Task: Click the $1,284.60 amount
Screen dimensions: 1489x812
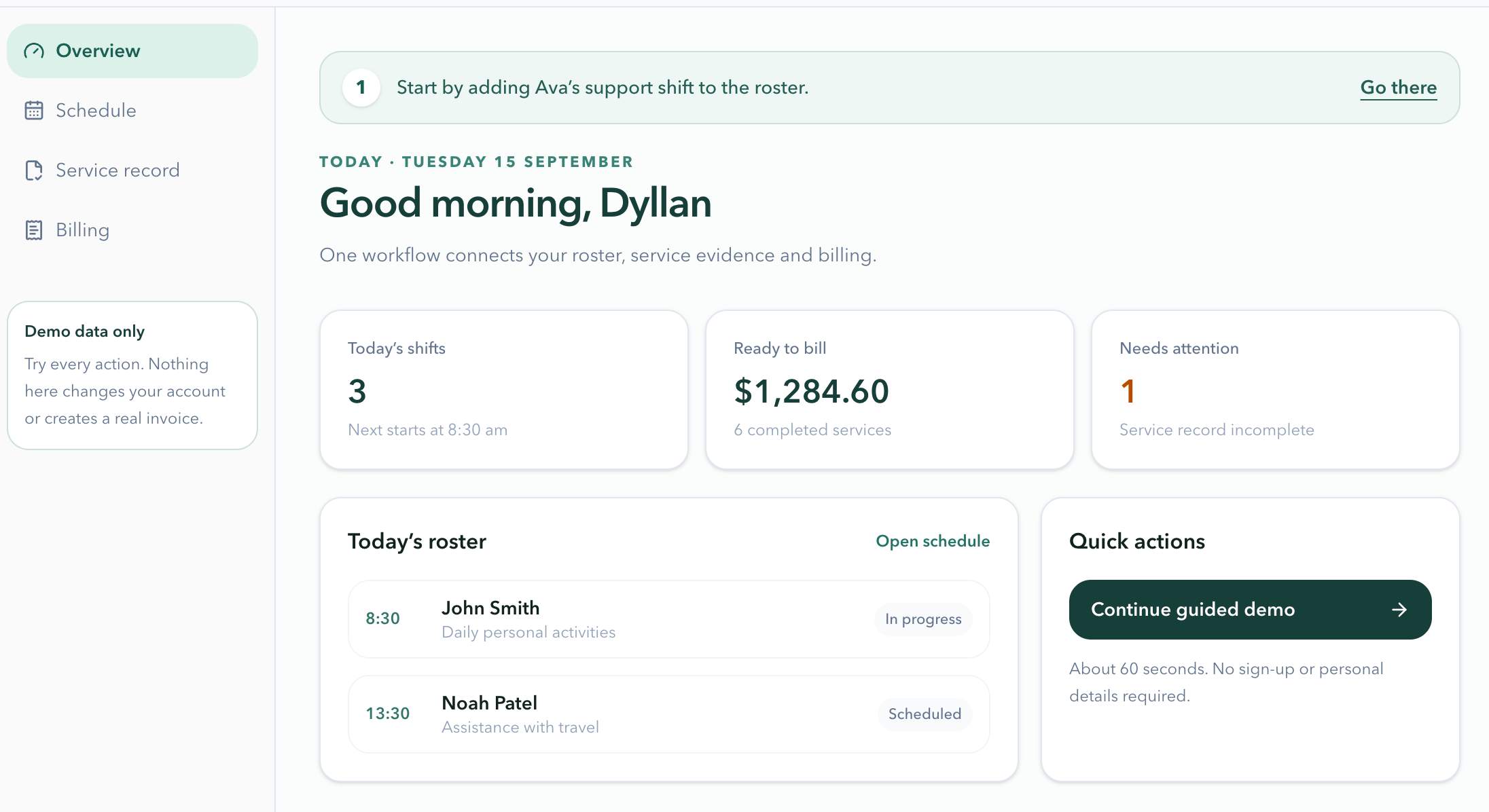Action: 812,392
